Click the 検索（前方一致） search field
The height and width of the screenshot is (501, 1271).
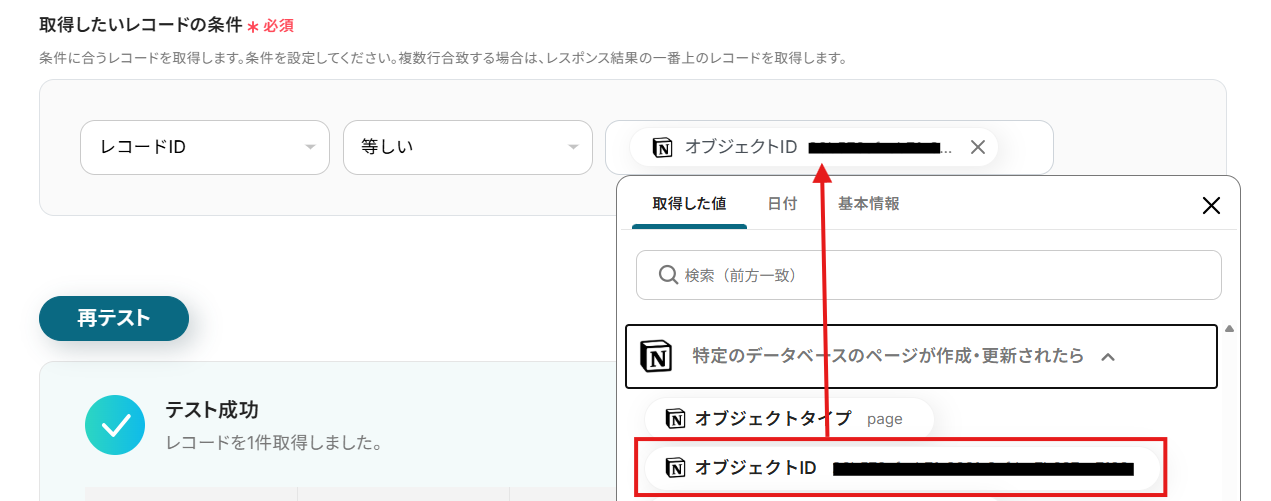tap(929, 275)
